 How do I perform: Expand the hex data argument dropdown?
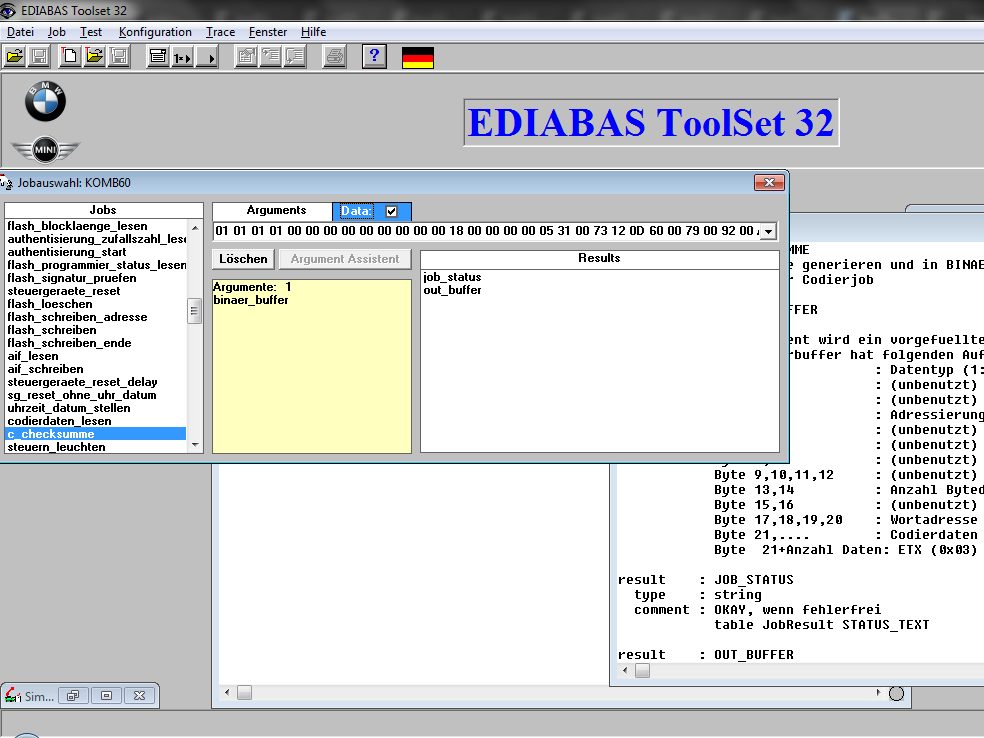click(x=768, y=232)
